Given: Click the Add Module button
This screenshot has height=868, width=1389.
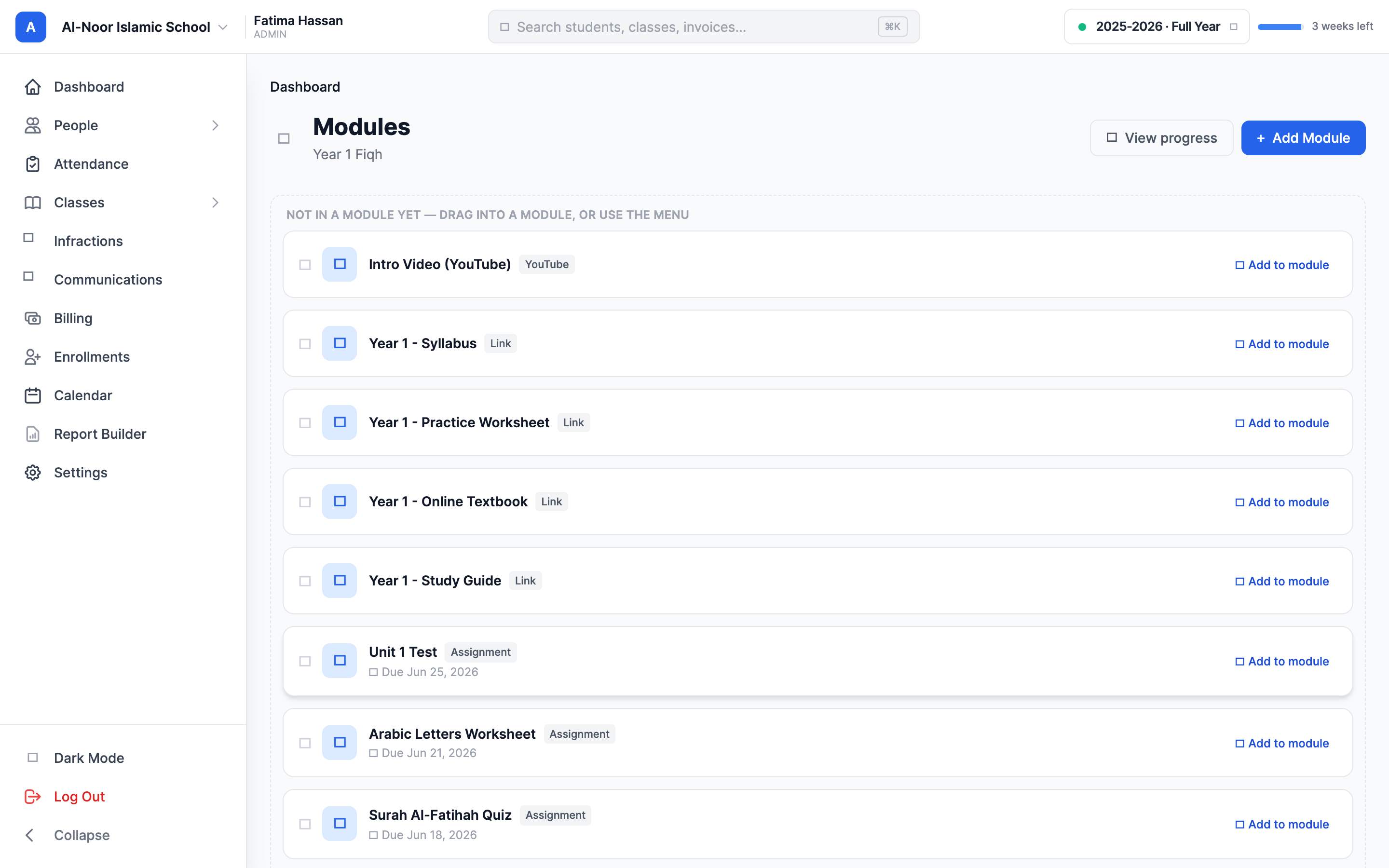Looking at the screenshot, I should (x=1303, y=138).
